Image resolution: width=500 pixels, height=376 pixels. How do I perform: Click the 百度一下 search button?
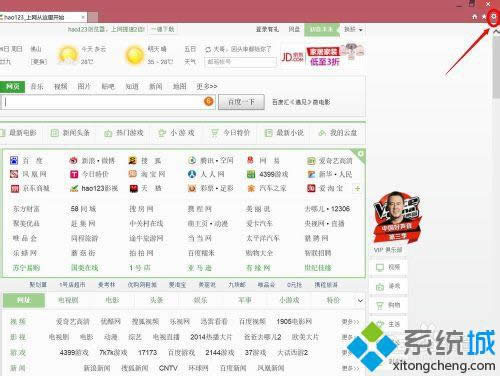coord(241,102)
